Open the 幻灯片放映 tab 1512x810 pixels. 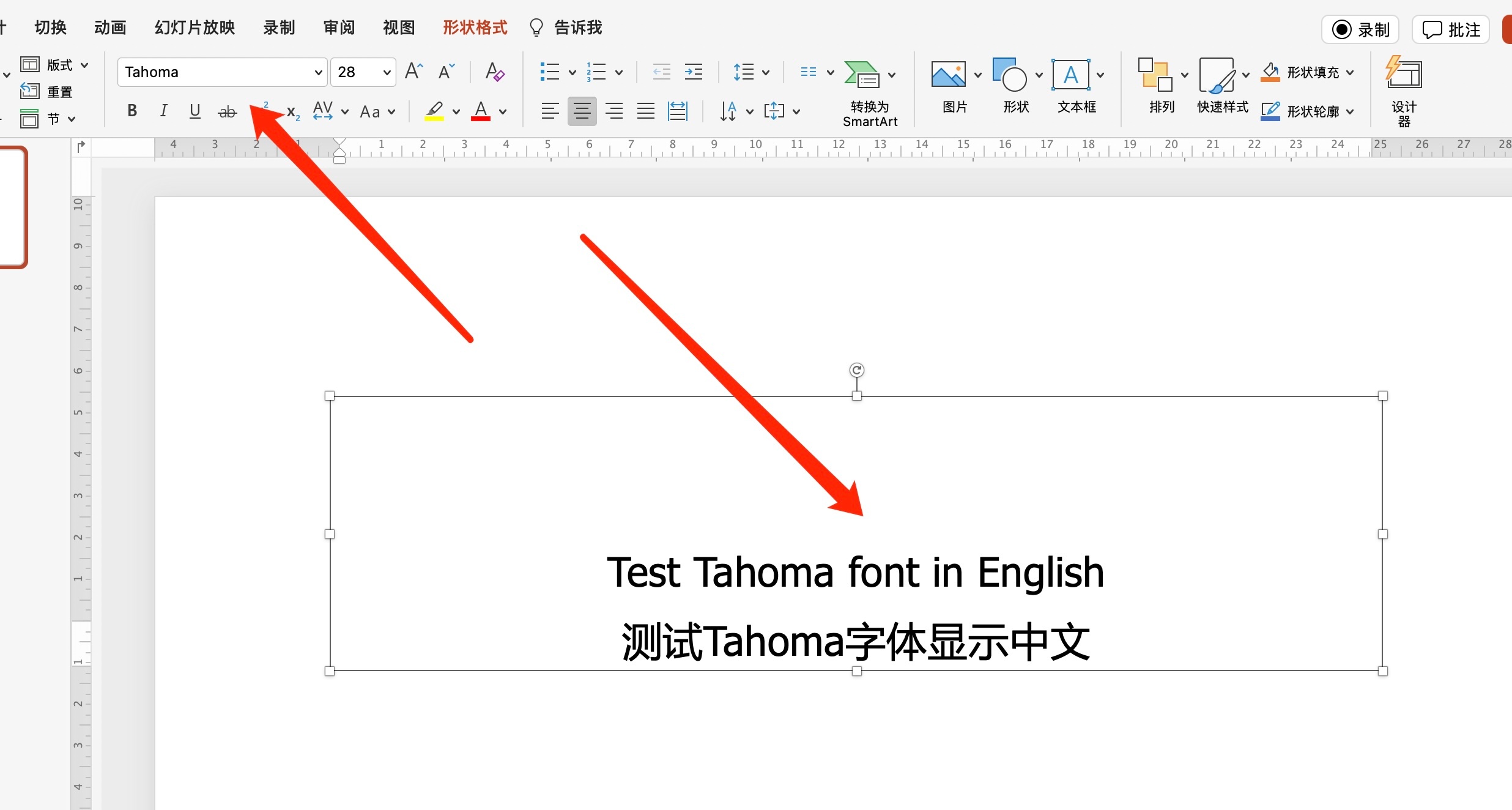pyautogui.click(x=195, y=28)
